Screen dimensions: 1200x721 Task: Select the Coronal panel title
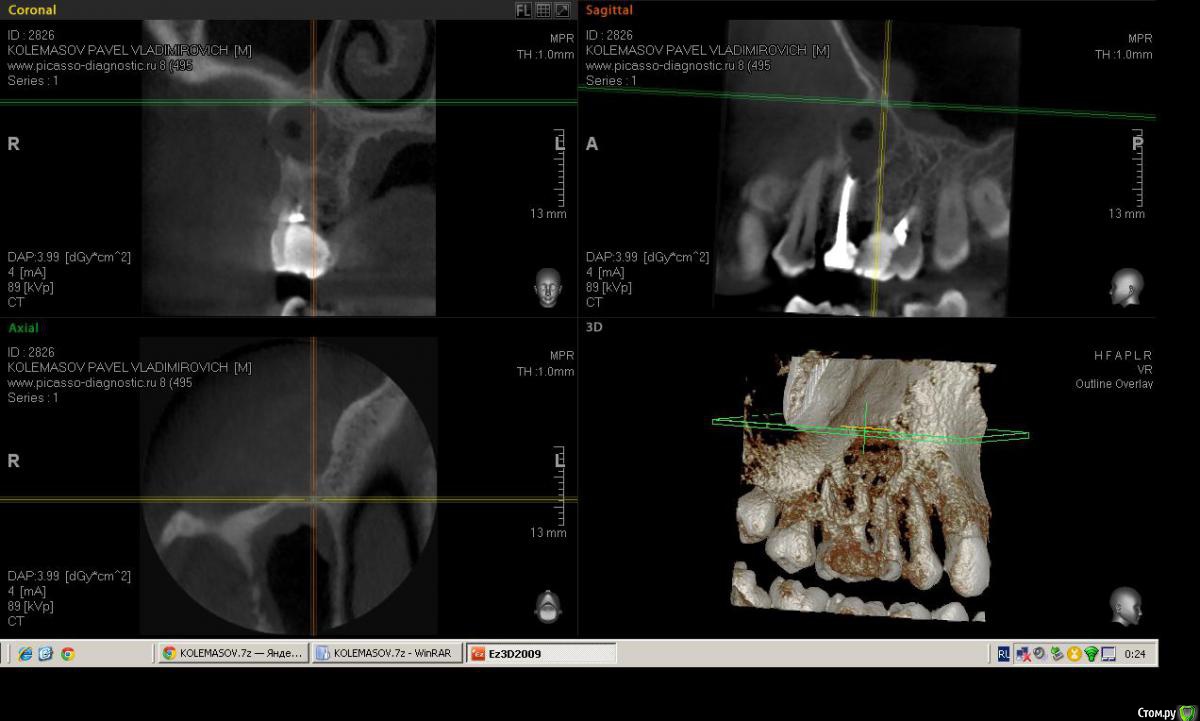[32, 10]
